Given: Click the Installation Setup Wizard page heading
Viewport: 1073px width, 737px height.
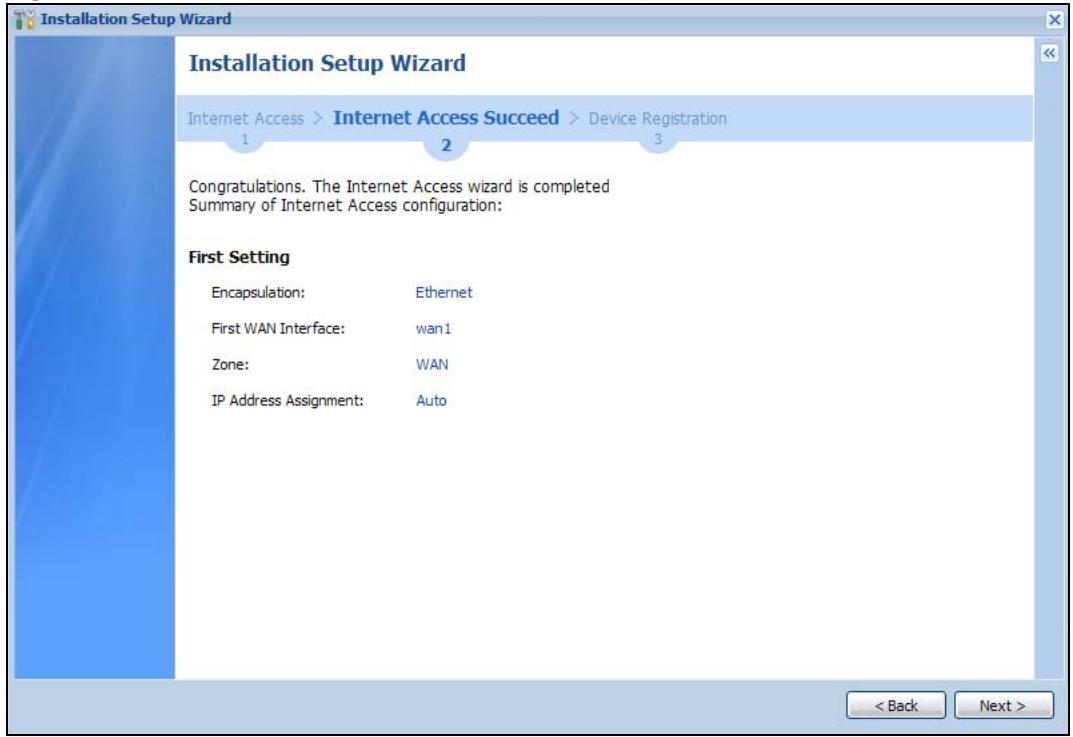Looking at the screenshot, I should pyautogui.click(x=327, y=63).
